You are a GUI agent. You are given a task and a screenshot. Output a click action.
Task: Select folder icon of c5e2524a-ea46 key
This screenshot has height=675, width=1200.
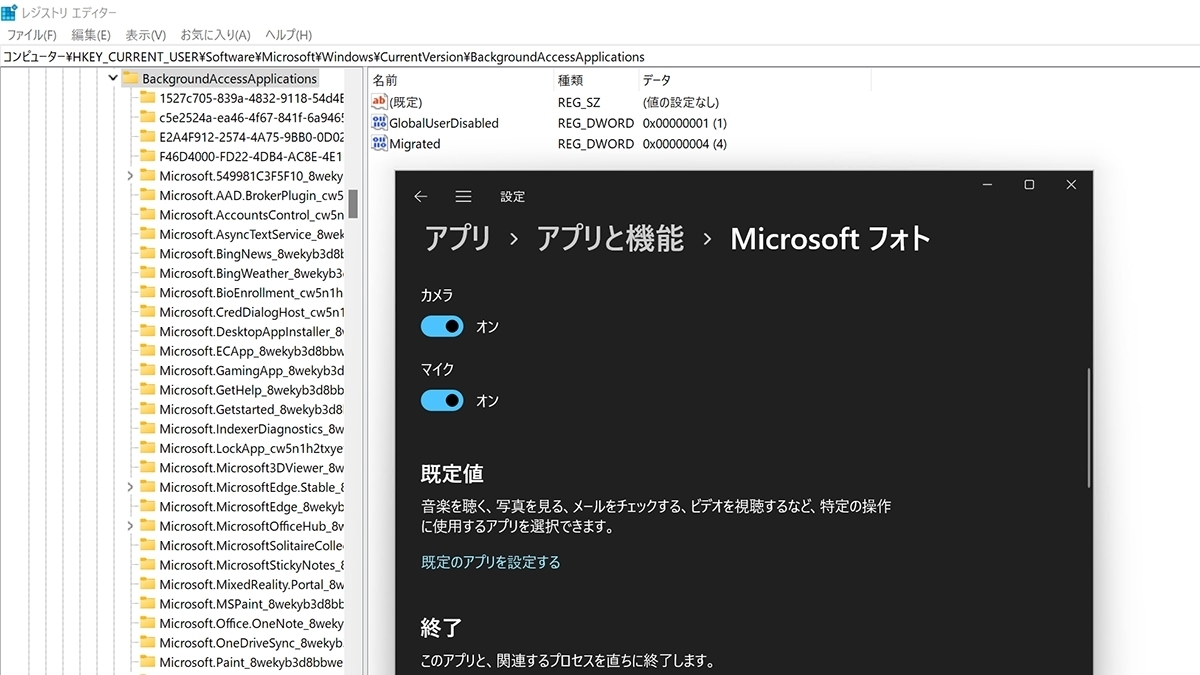click(147, 117)
